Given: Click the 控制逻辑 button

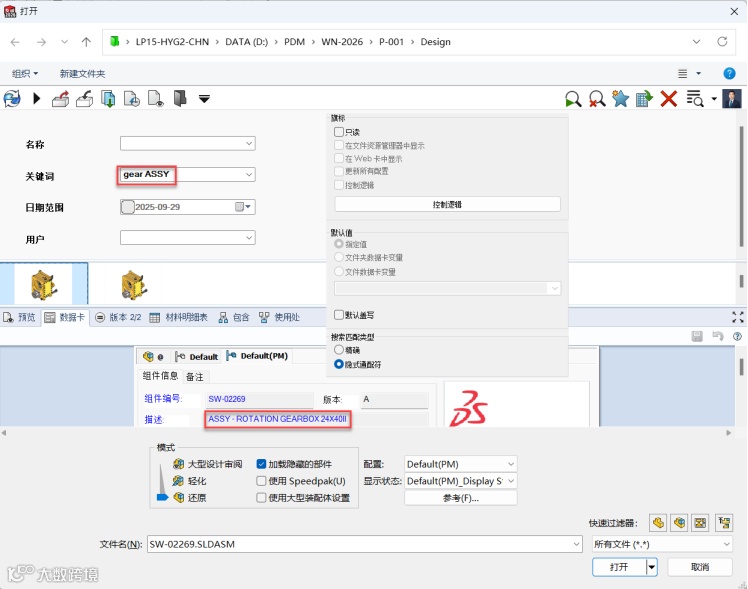Looking at the screenshot, I should coord(447,204).
